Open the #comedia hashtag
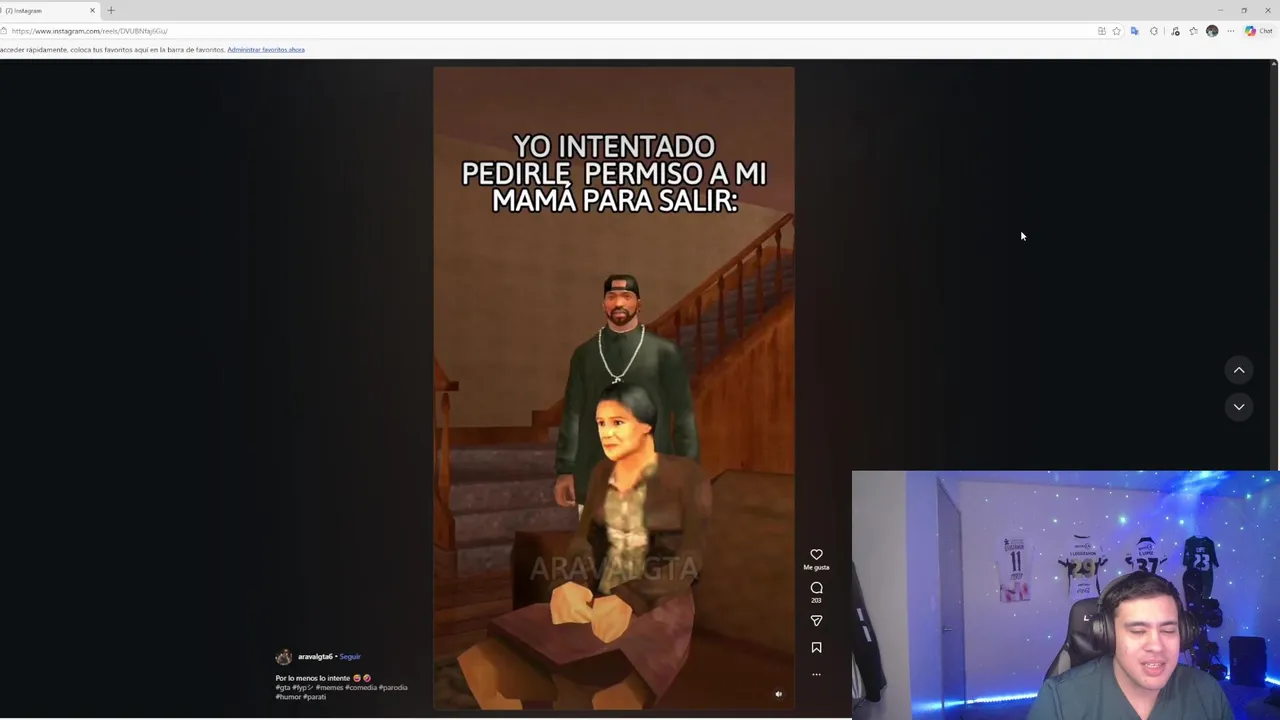Screen dimensions: 1280x720 pos(361,688)
